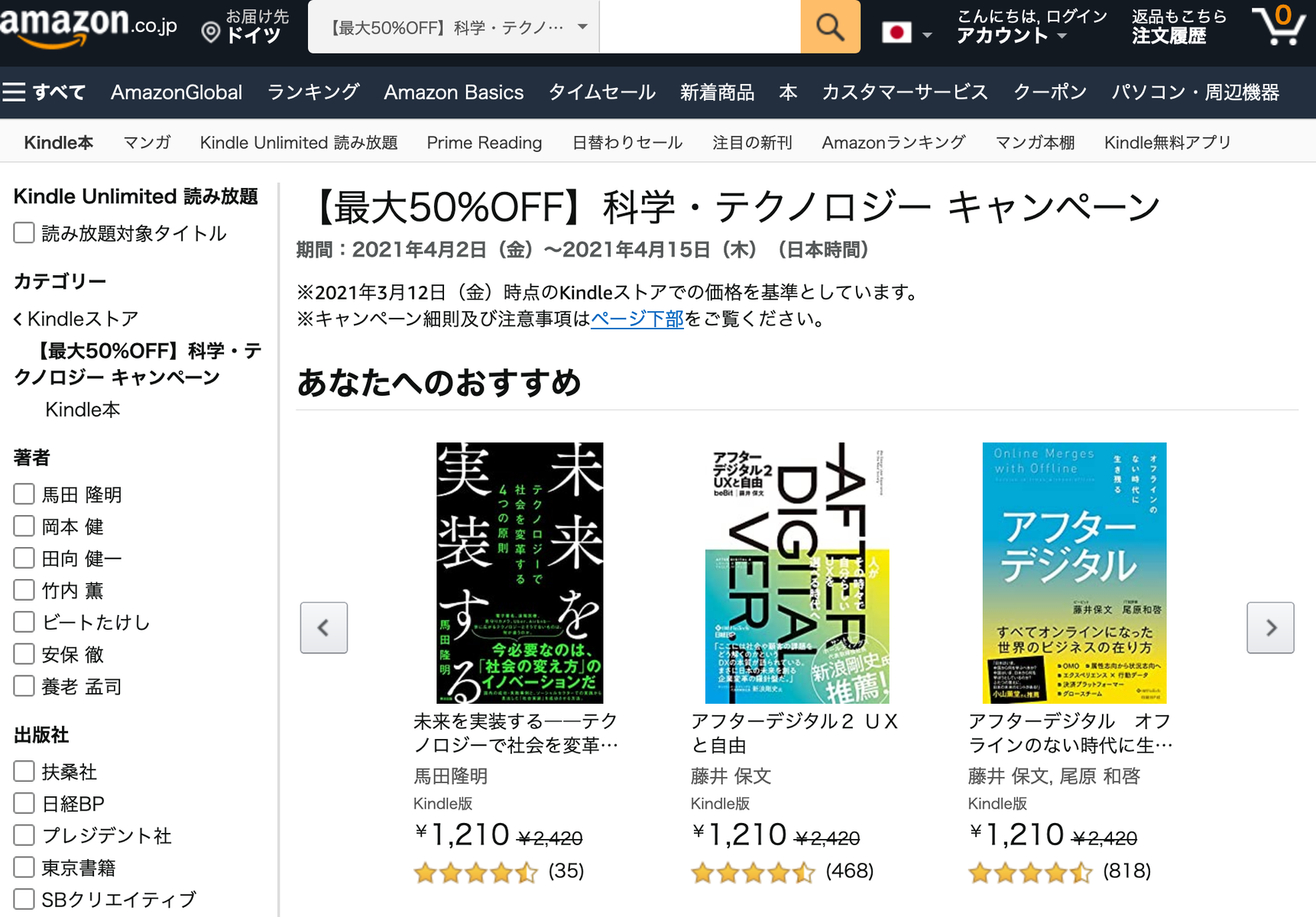Switch to the Prime Reading tab

click(x=485, y=143)
